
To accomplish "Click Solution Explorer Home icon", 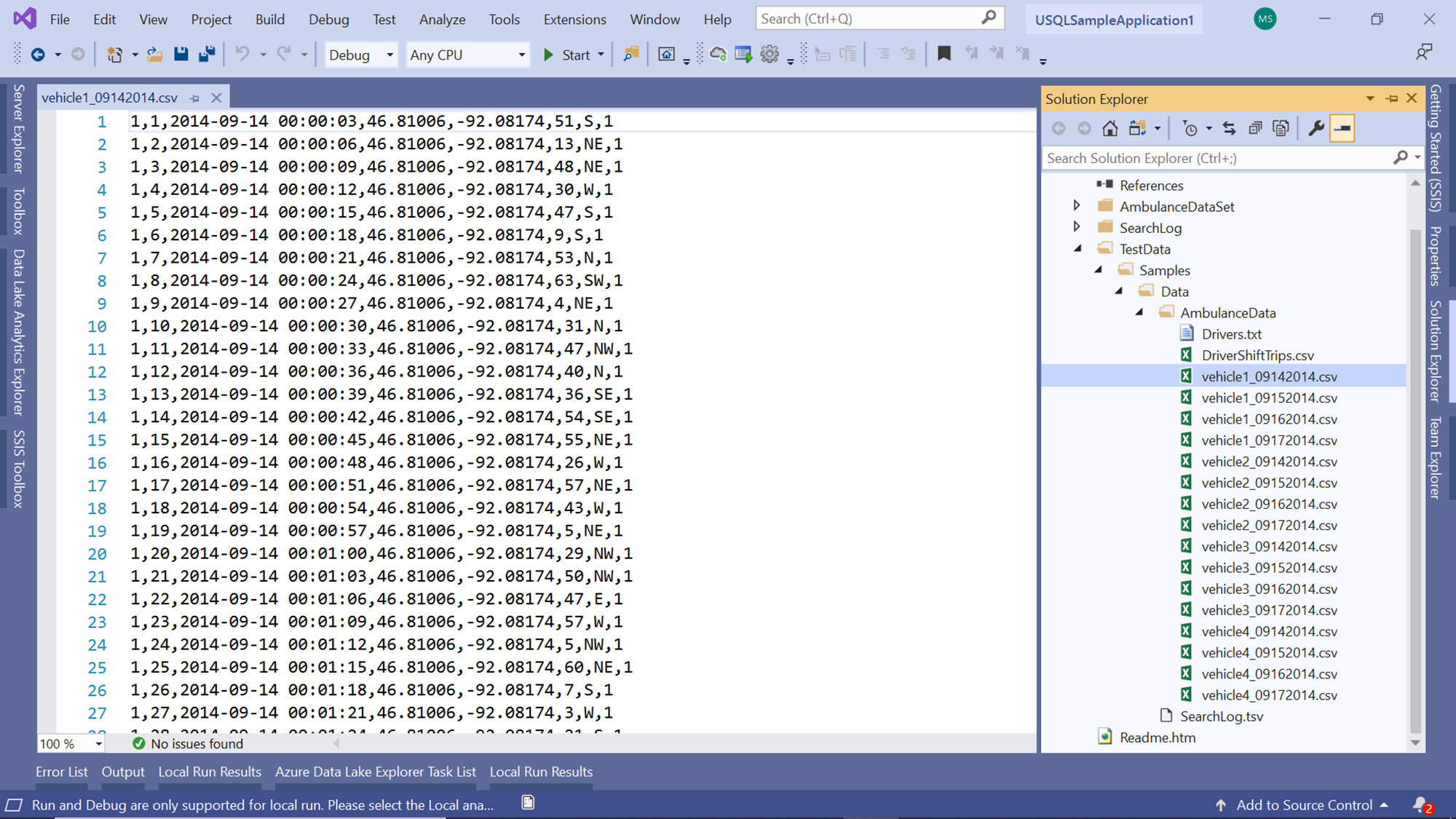I will [1109, 129].
